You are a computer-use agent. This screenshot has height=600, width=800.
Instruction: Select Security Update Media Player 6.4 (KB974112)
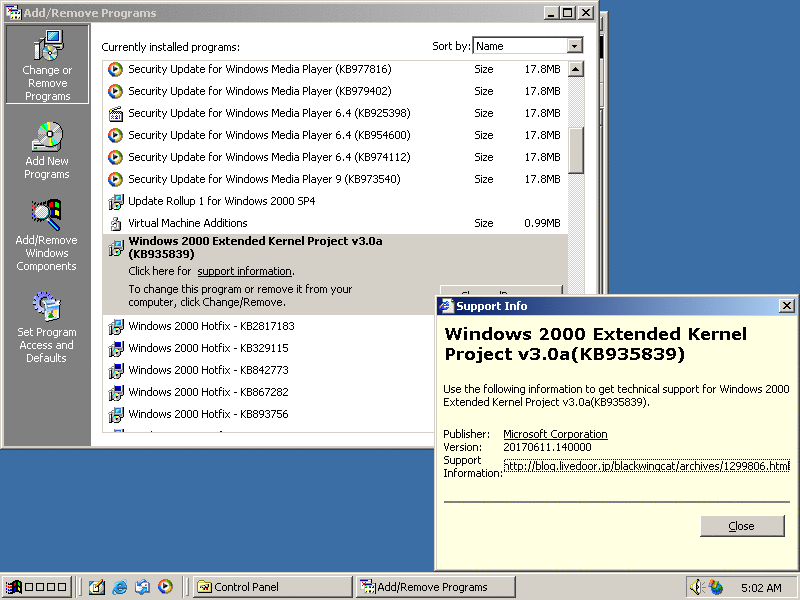coord(335,157)
